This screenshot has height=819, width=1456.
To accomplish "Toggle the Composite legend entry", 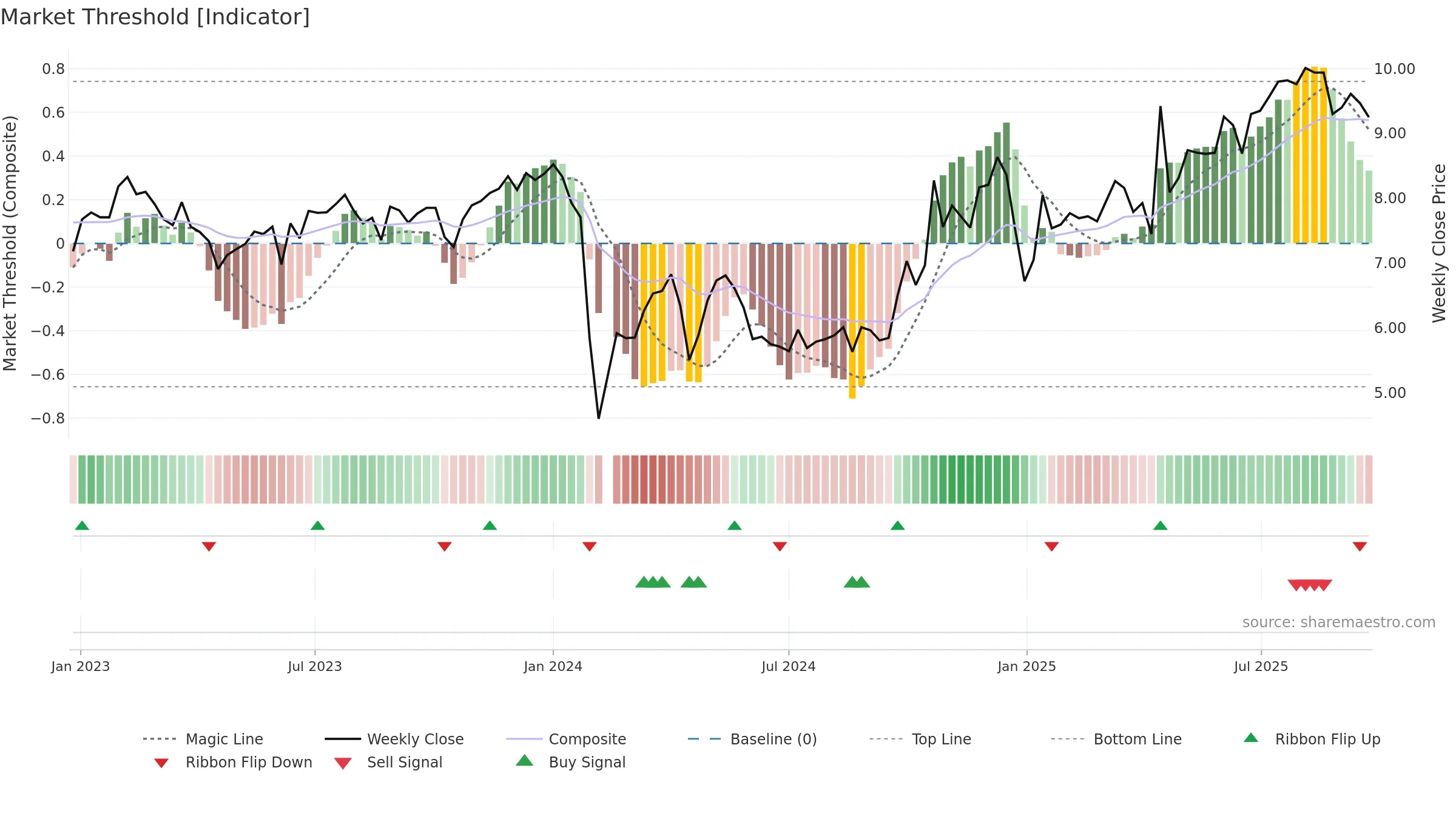I will point(566,739).
